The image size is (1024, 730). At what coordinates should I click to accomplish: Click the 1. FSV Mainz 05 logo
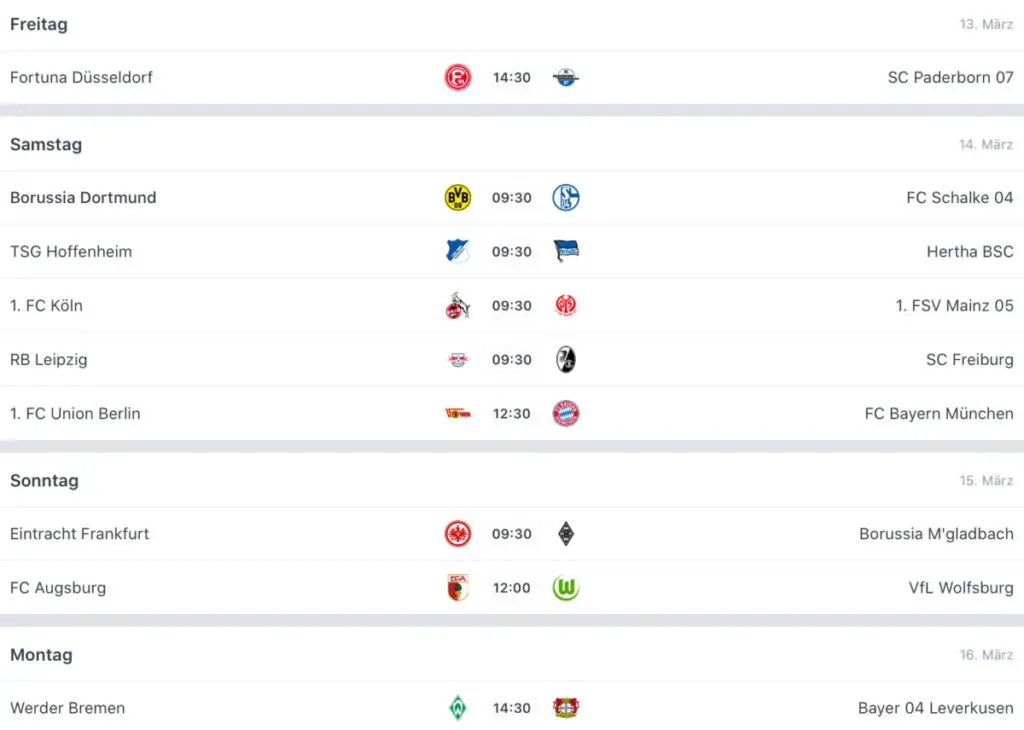click(566, 306)
